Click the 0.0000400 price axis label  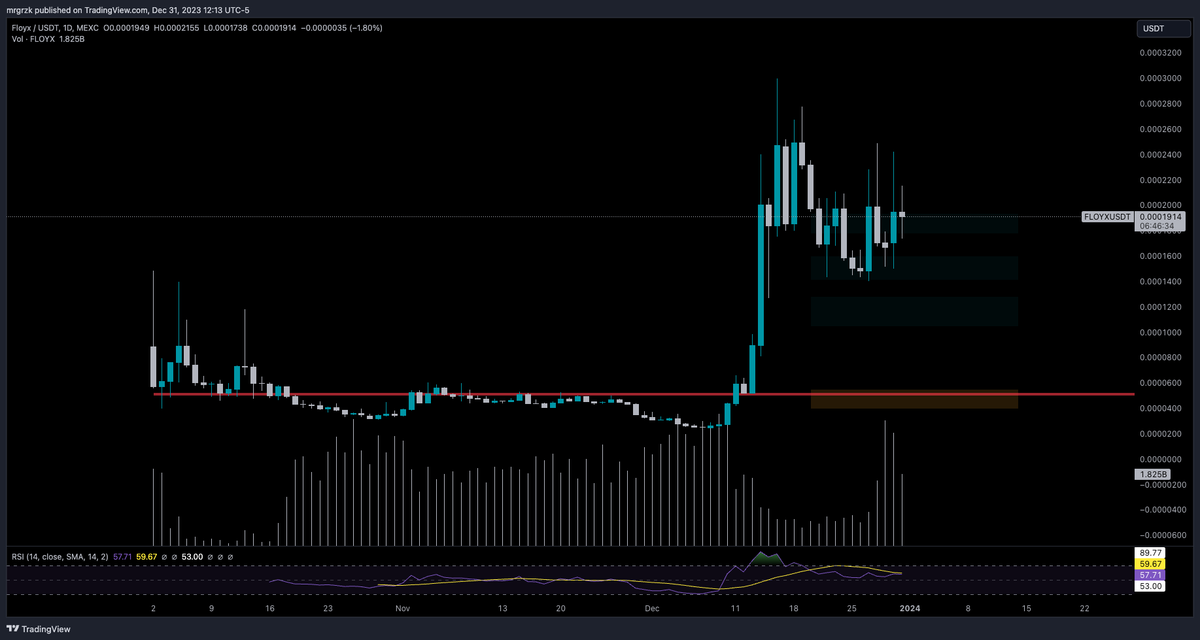tap(1160, 409)
